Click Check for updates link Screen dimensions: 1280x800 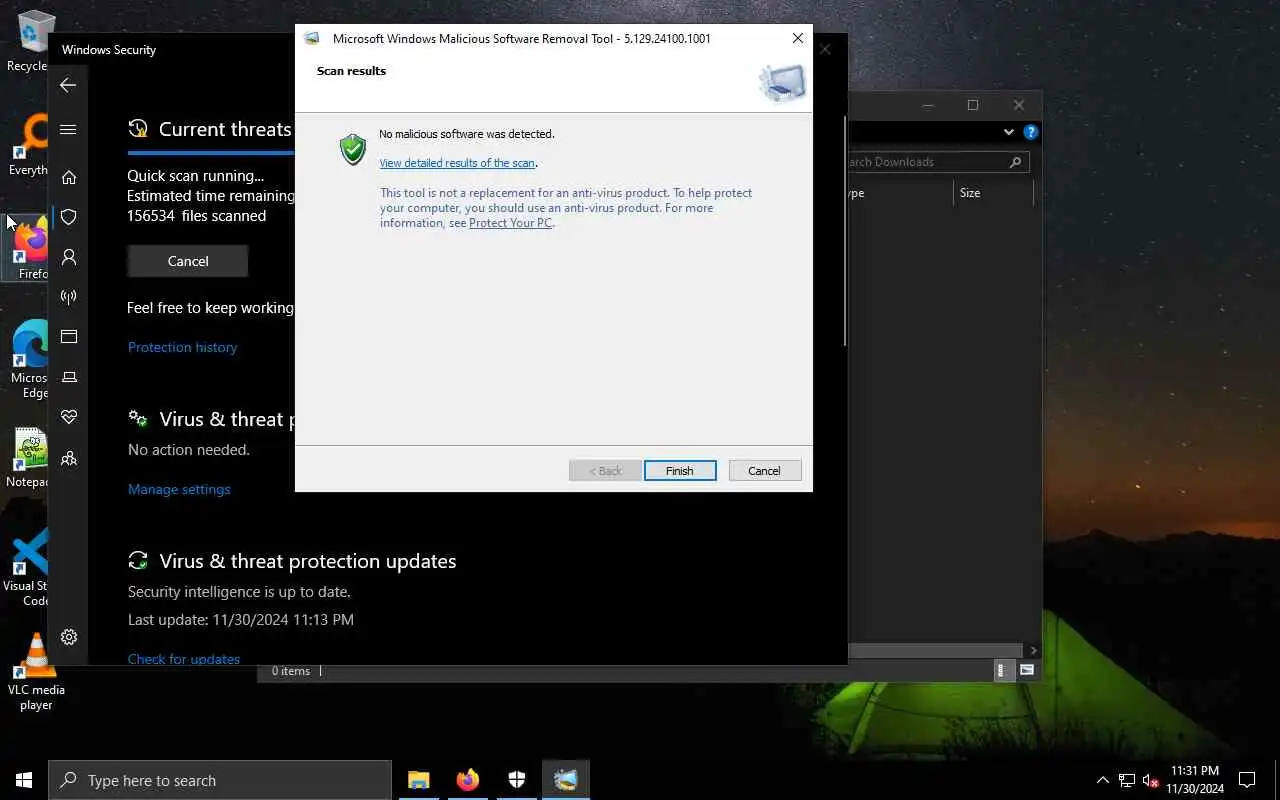click(x=184, y=659)
